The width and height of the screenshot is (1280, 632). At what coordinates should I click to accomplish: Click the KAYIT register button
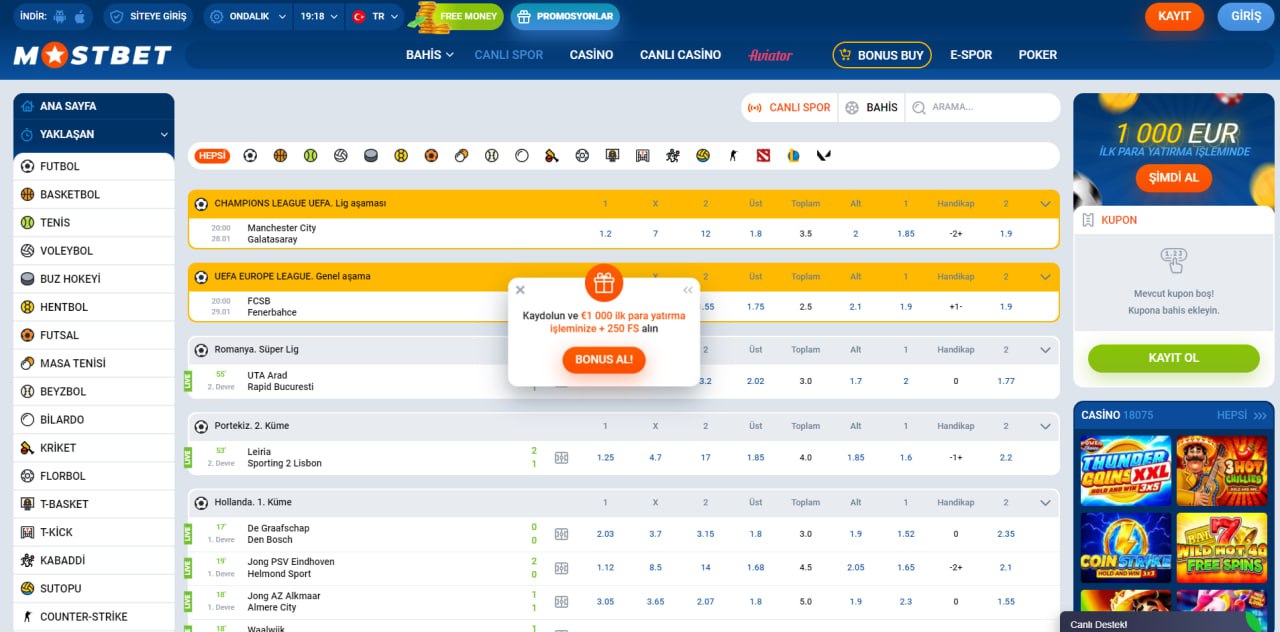(1174, 17)
